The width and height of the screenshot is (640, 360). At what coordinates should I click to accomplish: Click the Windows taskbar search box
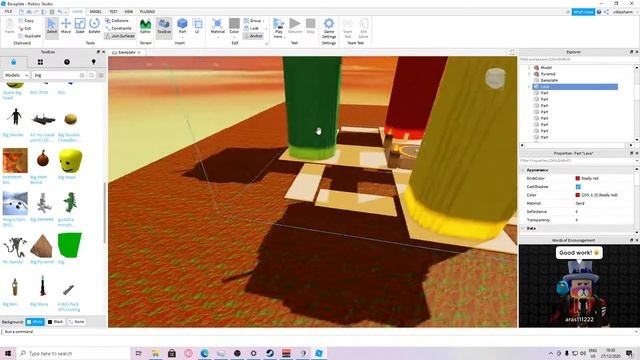(x=73, y=353)
